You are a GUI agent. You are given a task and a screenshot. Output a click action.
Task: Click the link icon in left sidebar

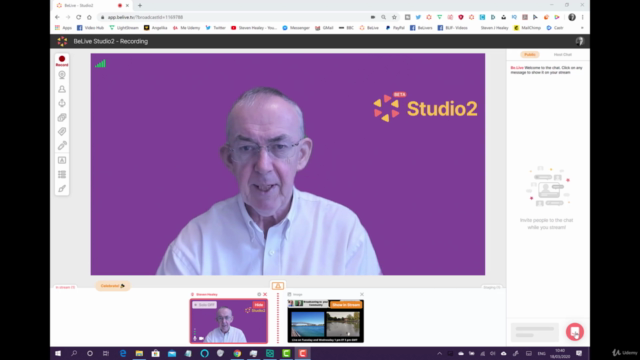(62, 146)
